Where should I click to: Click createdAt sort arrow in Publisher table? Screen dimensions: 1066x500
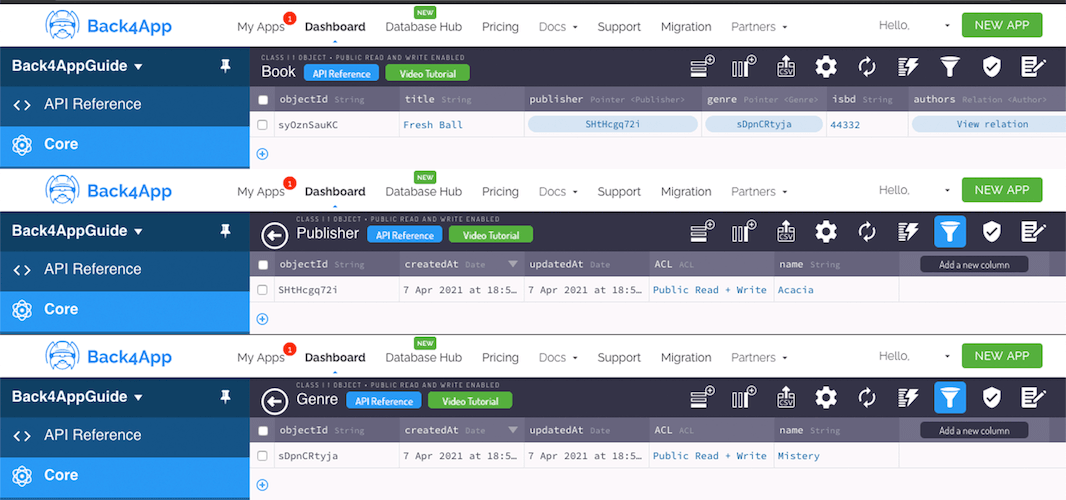[512, 265]
